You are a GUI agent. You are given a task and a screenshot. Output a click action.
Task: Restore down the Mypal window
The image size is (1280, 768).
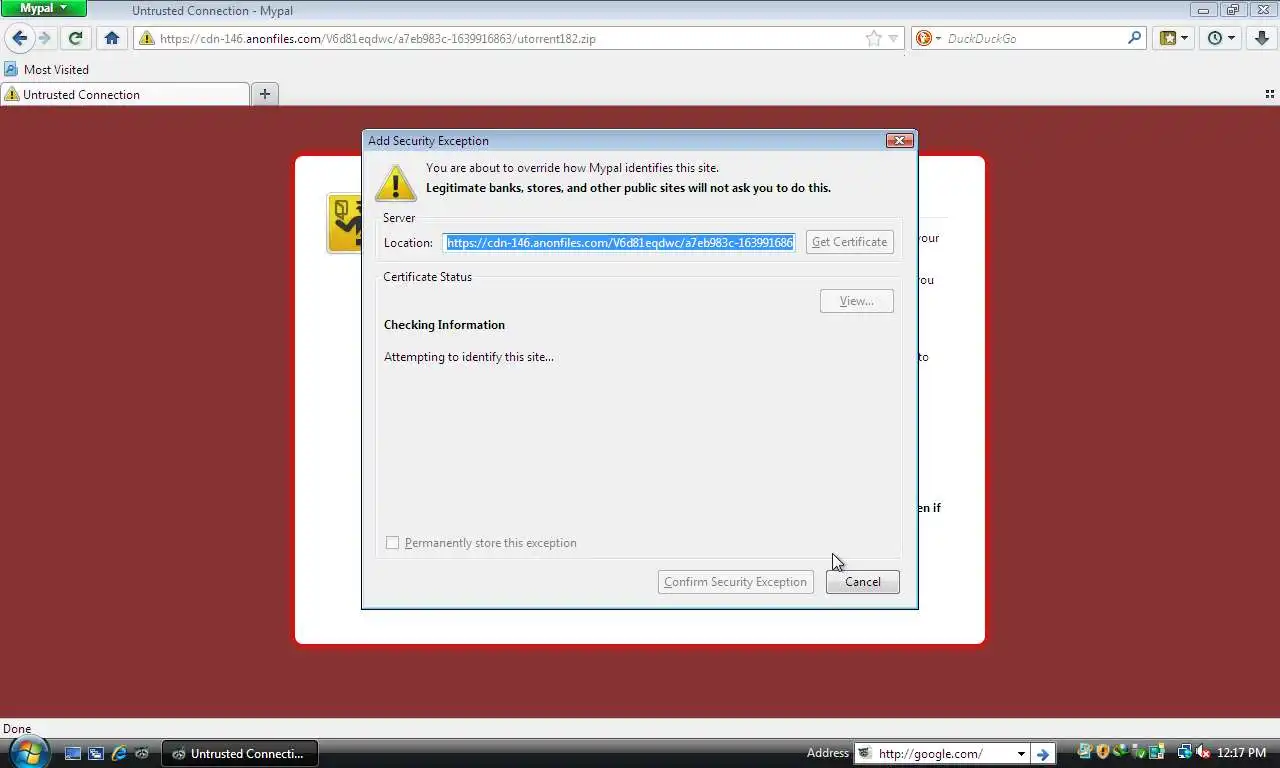1232,9
